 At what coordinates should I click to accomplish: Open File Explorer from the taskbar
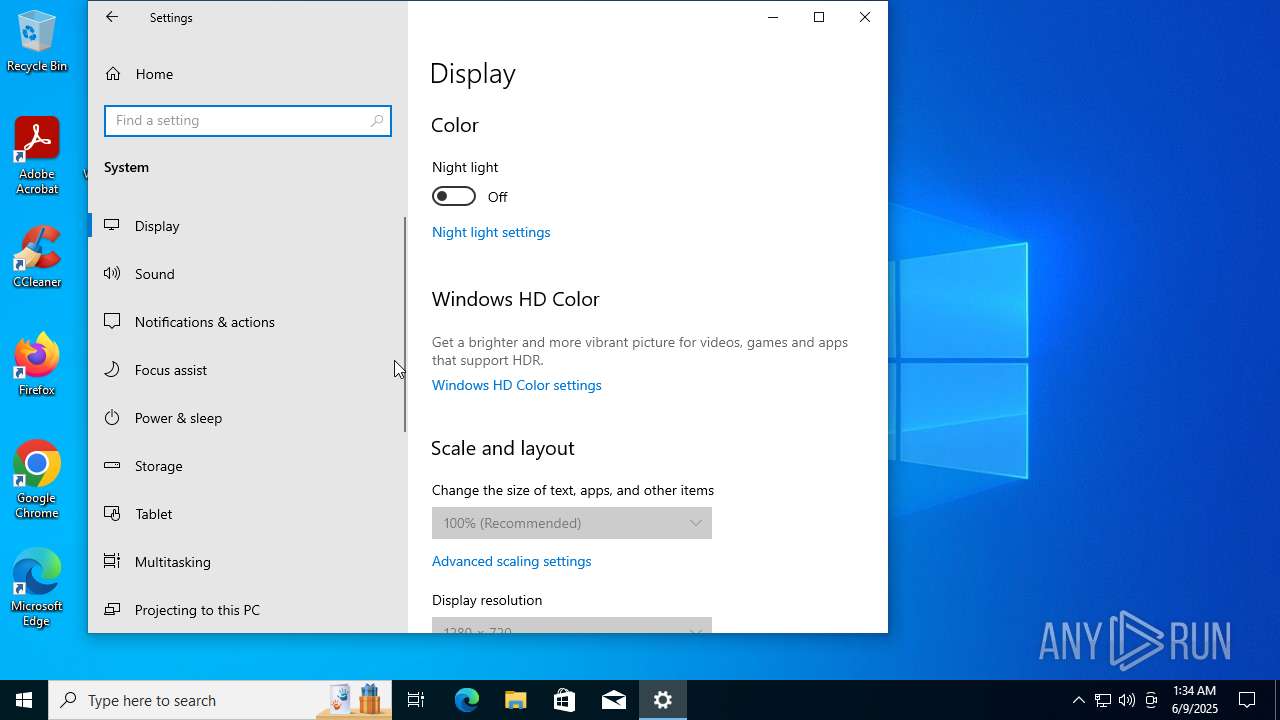pos(516,700)
